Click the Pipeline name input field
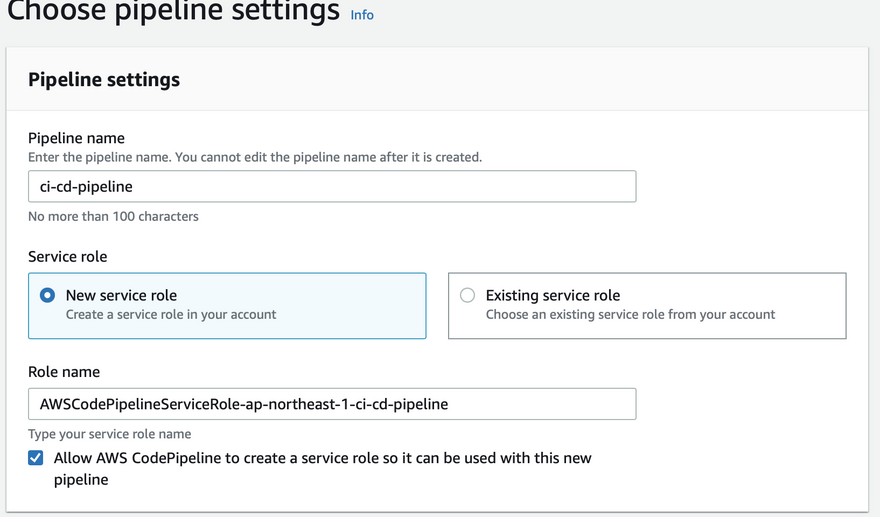 point(331,186)
